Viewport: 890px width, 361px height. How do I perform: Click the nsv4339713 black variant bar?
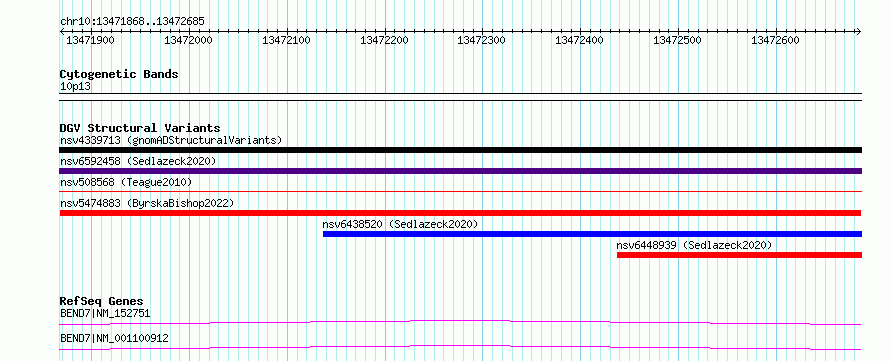(x=460, y=150)
